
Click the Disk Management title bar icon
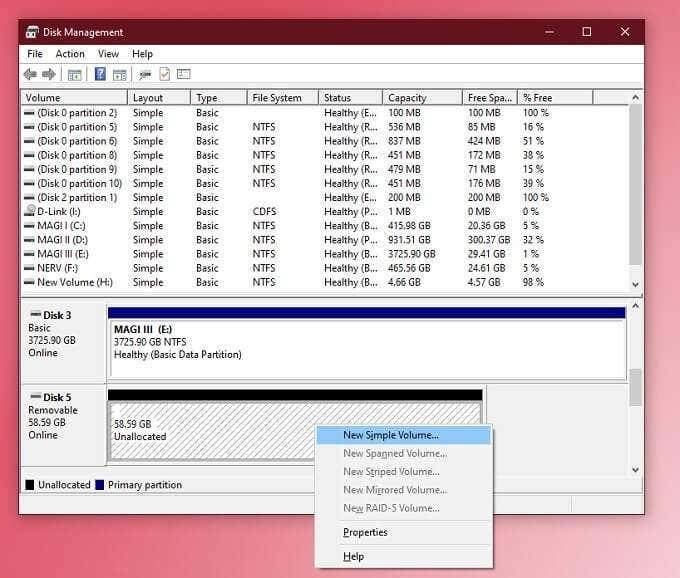click(x=32, y=32)
